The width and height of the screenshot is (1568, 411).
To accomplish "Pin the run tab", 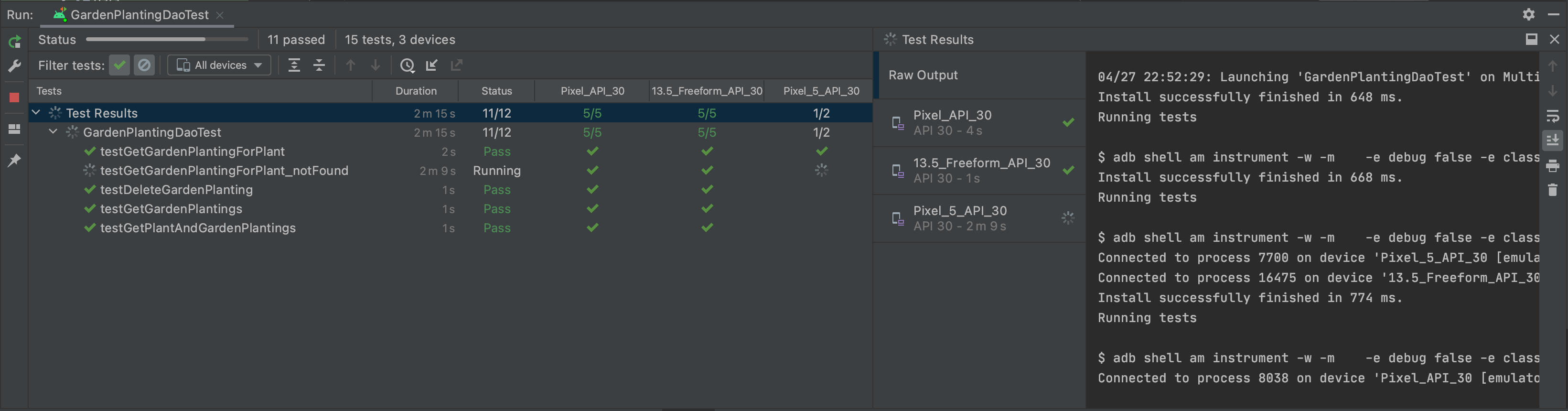I will [15, 160].
